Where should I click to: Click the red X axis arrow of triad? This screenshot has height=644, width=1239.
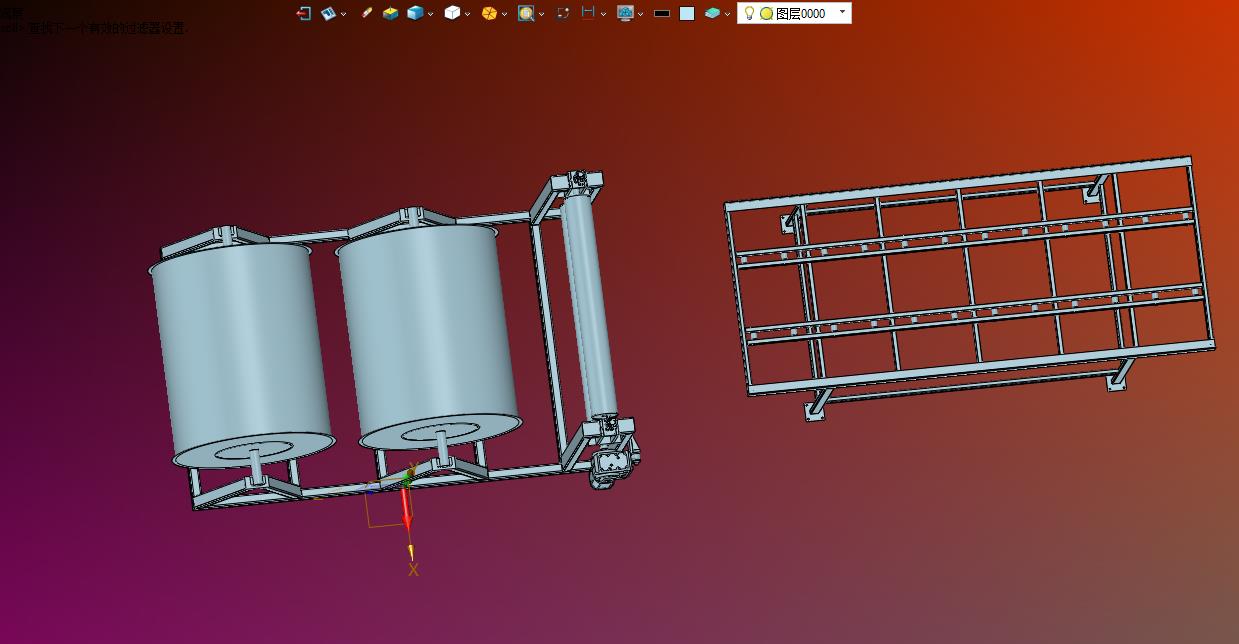point(406,507)
